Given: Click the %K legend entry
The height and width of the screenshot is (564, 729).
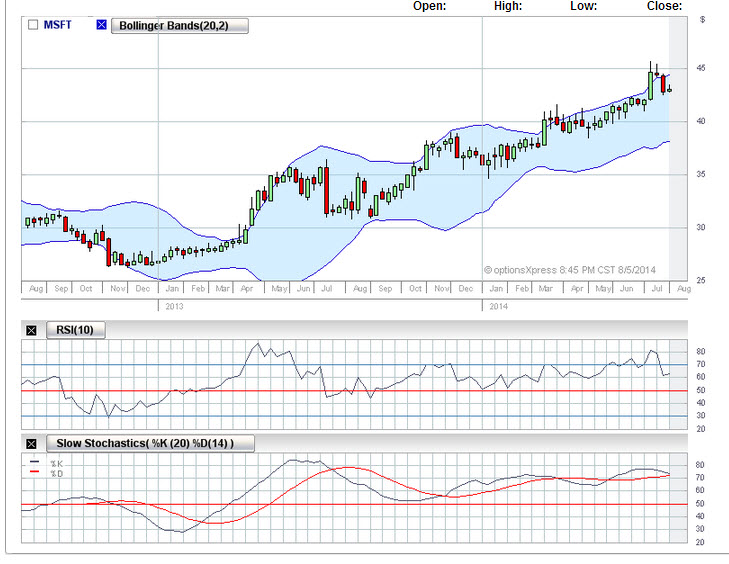Looking at the screenshot, I should (46, 464).
